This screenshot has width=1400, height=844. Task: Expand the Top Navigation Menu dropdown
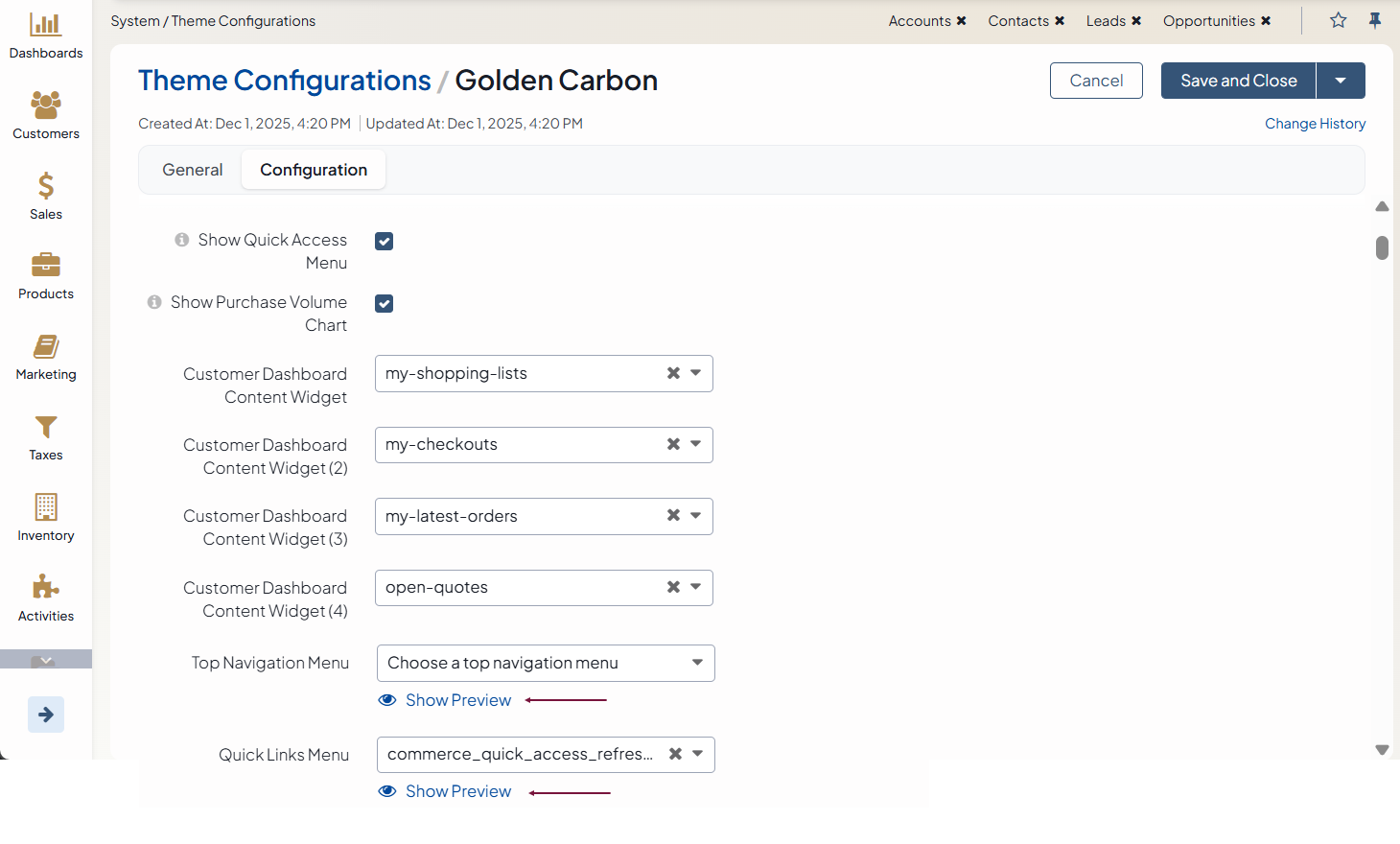(697, 663)
